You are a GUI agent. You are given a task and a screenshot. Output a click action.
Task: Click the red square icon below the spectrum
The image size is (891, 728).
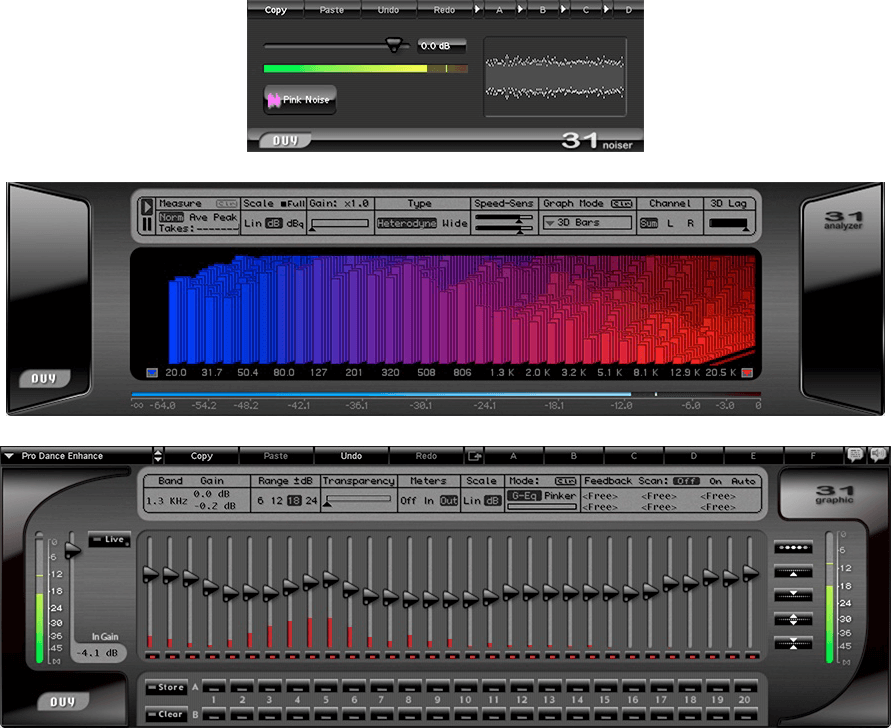pos(746,373)
